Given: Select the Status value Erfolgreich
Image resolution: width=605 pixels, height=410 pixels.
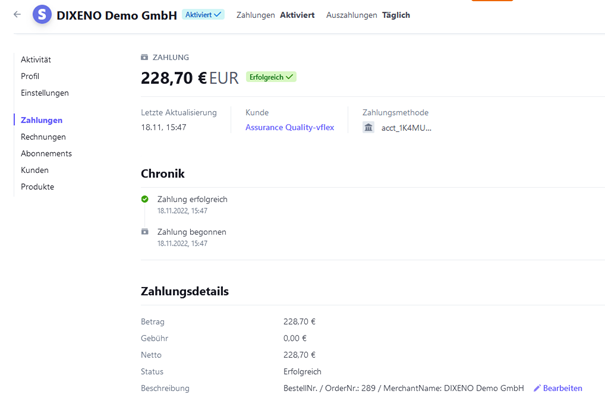Looking at the screenshot, I should 302,372.
